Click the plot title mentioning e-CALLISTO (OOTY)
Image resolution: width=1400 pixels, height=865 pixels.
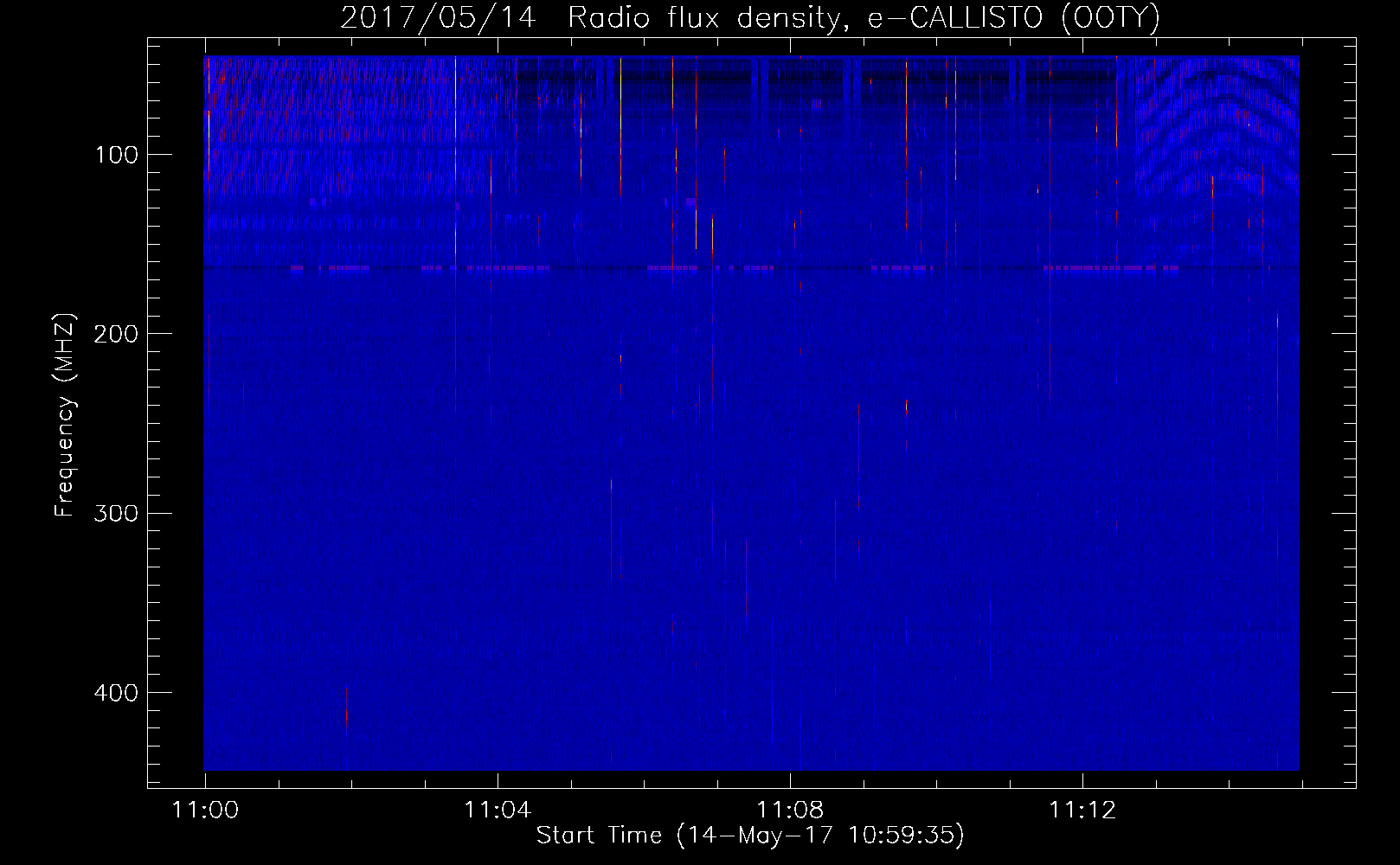[749, 17]
